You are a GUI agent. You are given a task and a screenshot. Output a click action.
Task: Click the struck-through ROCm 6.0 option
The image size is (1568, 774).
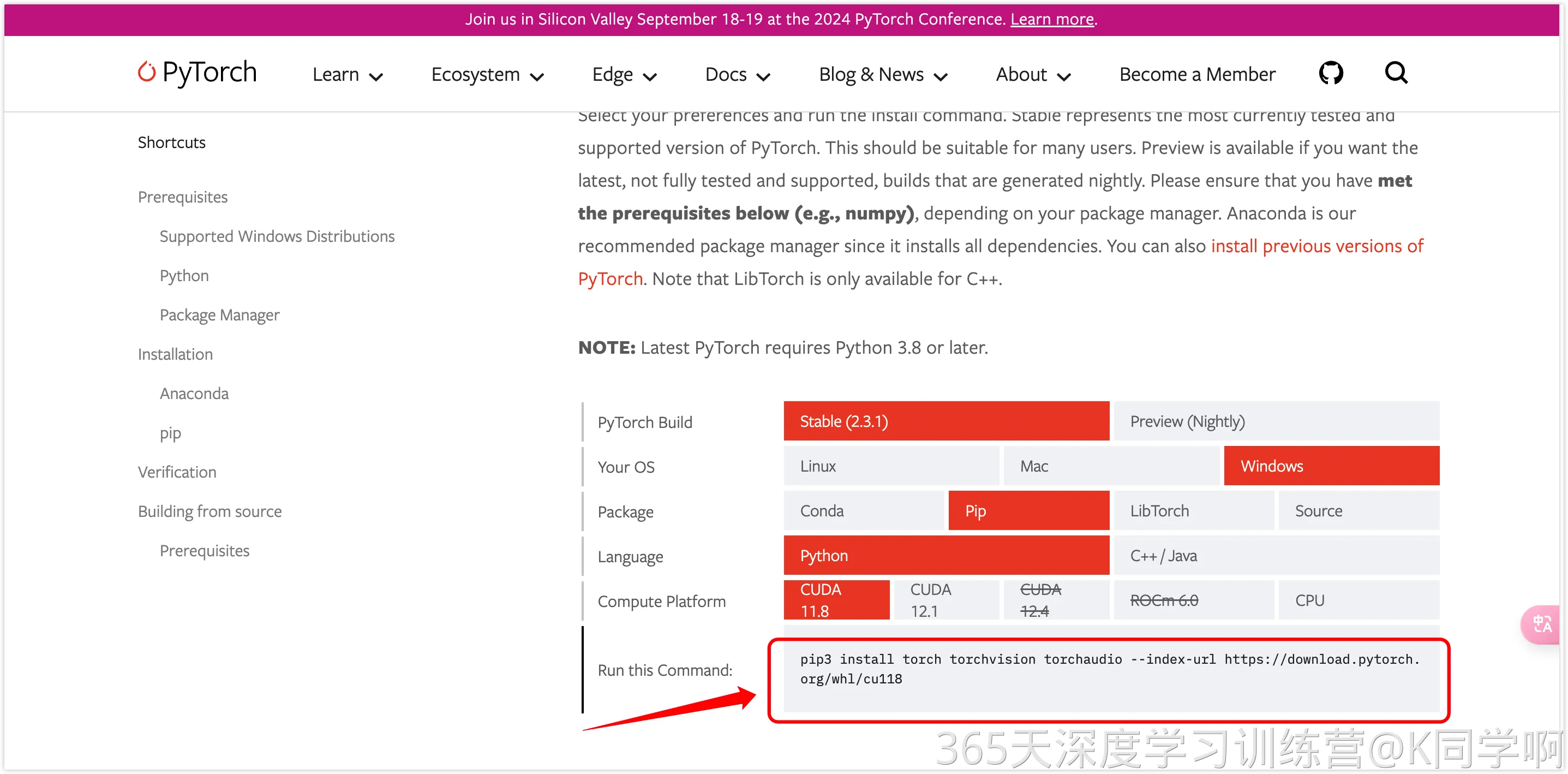click(1194, 600)
